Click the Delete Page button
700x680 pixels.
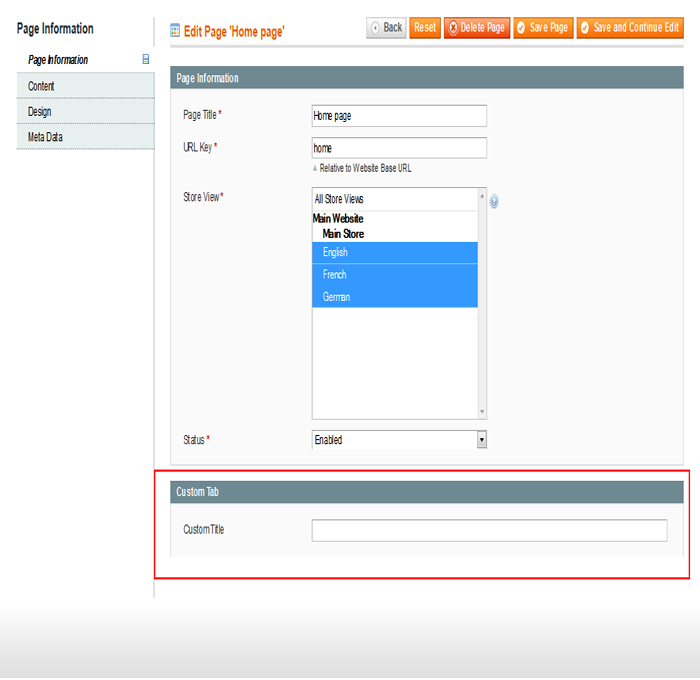(476, 28)
